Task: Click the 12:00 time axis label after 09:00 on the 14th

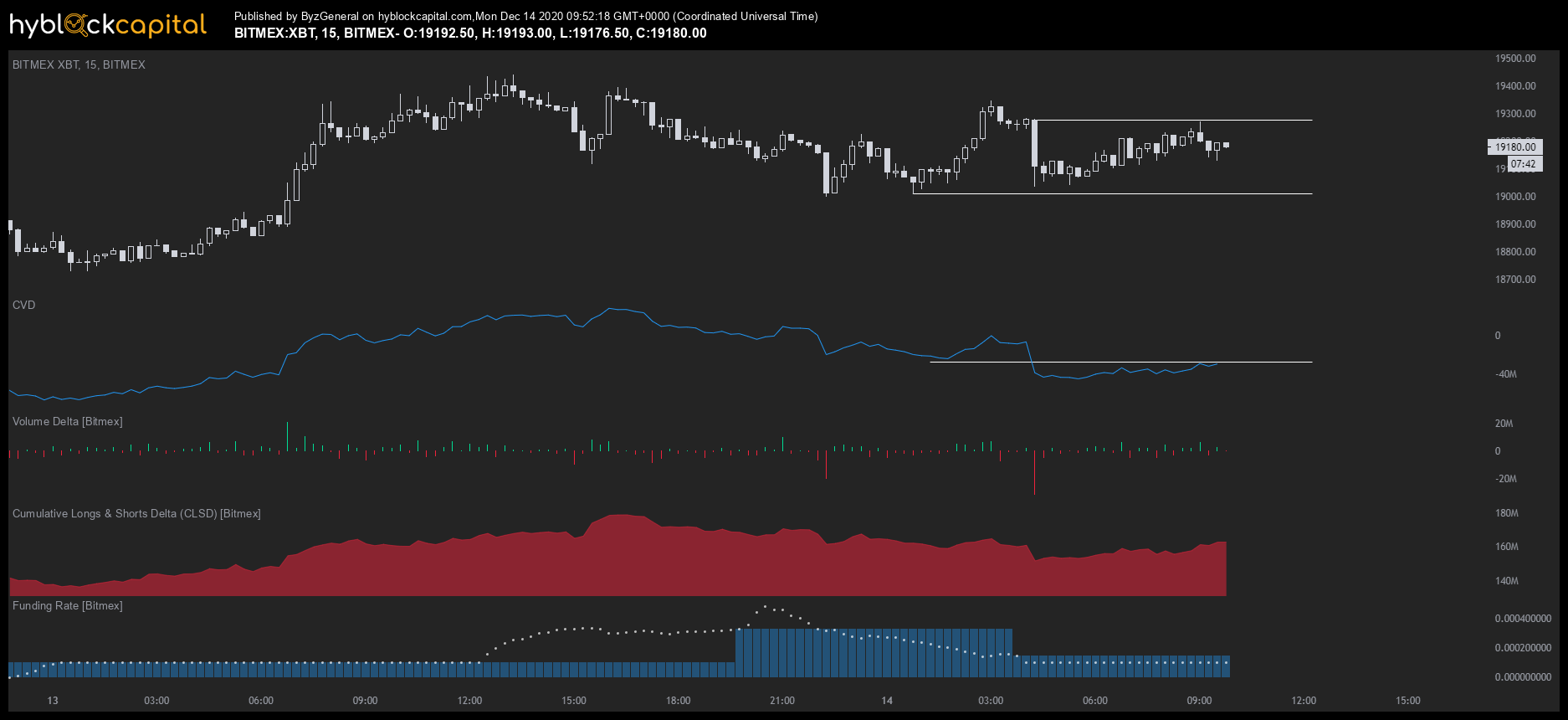Action: [1304, 701]
